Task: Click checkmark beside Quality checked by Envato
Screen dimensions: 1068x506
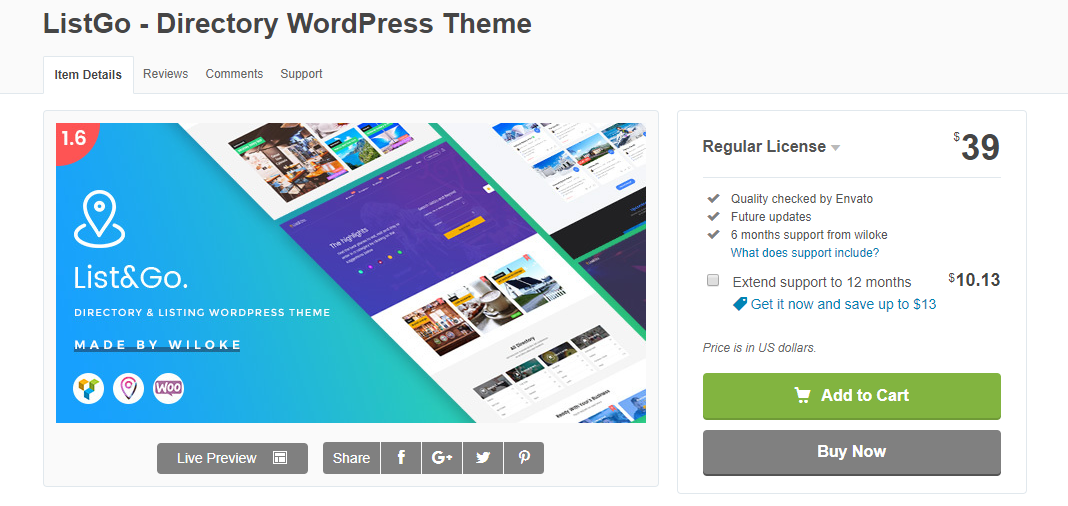Action: [713, 198]
